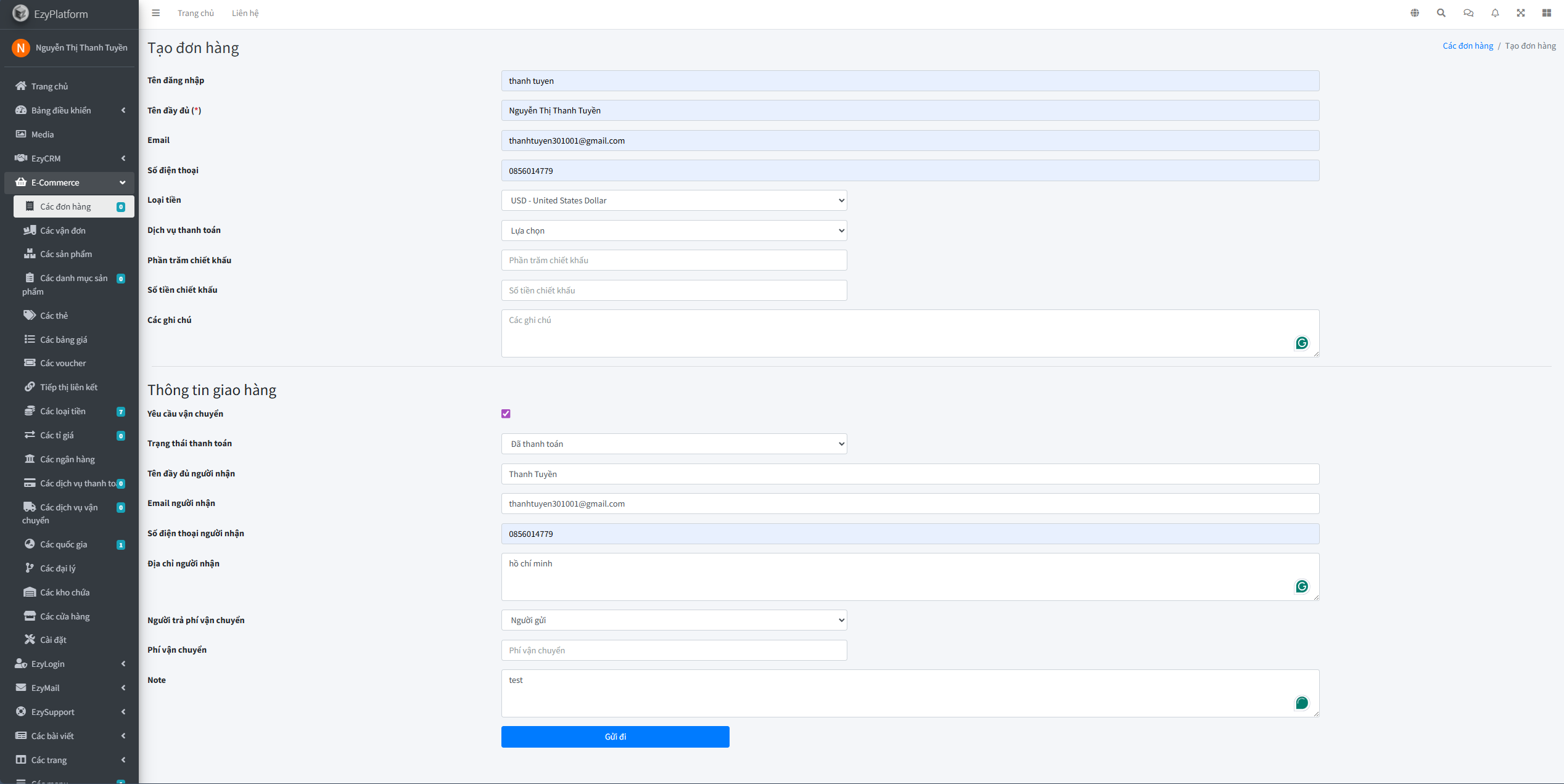Screen dimensions: 1564x784
Task: Open Các voucher menu item
Action: click(63, 363)
